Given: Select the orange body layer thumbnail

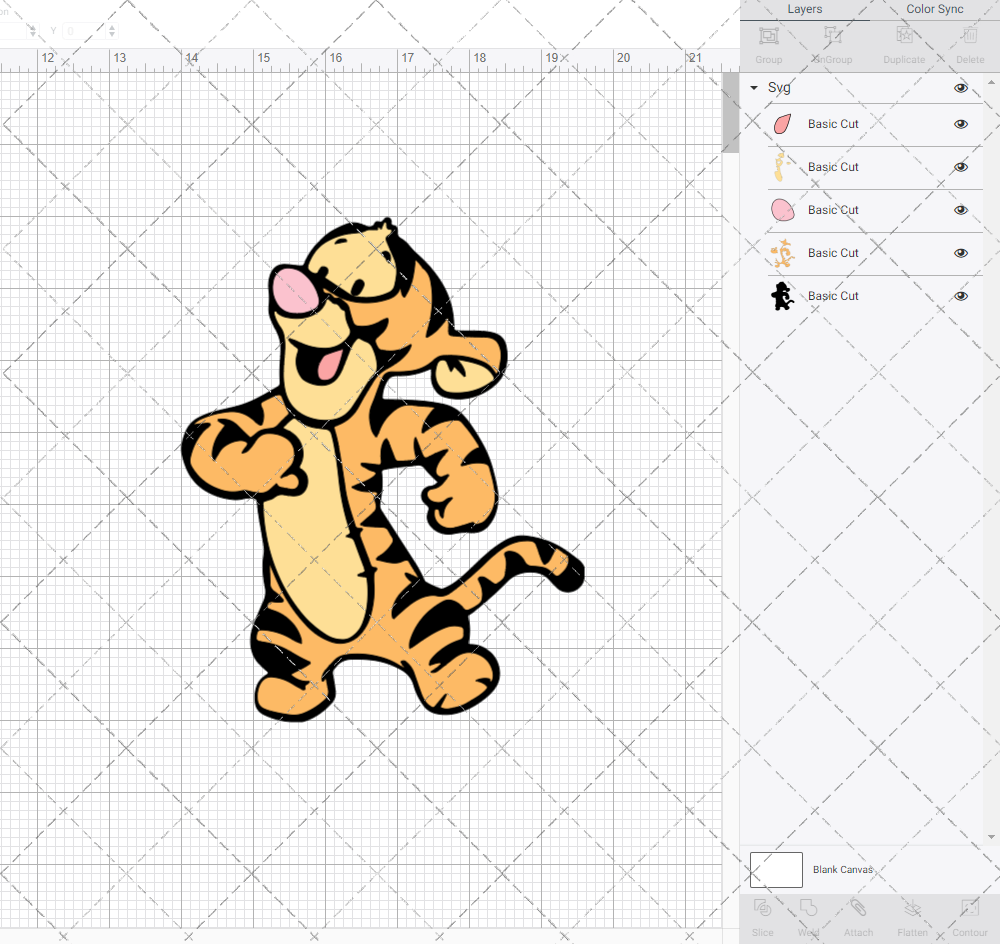Looking at the screenshot, I should [x=783, y=253].
